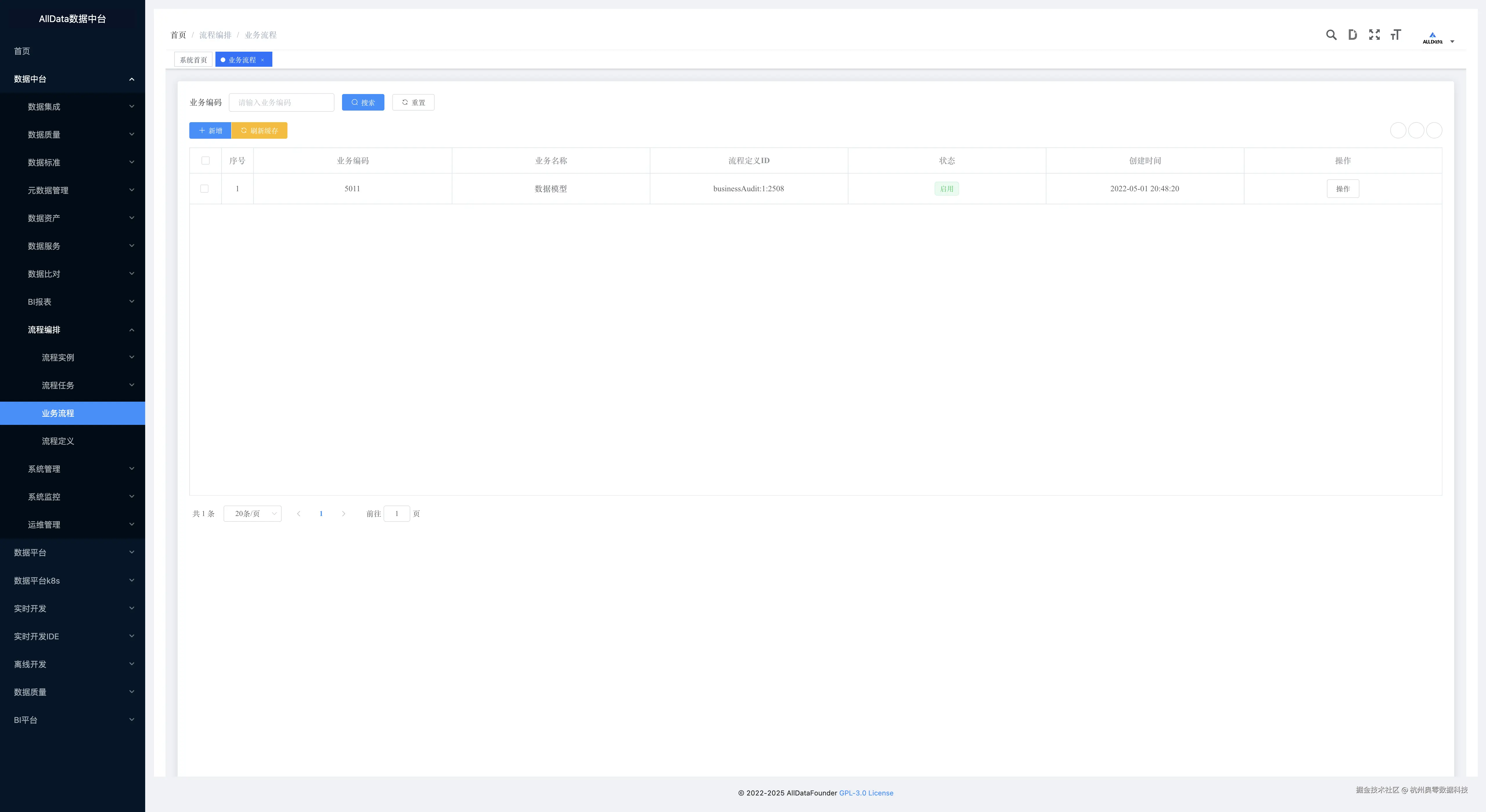This screenshot has width=1486, height=812.
Task: Open the 20条/页 page size dropdown
Action: coord(252,514)
